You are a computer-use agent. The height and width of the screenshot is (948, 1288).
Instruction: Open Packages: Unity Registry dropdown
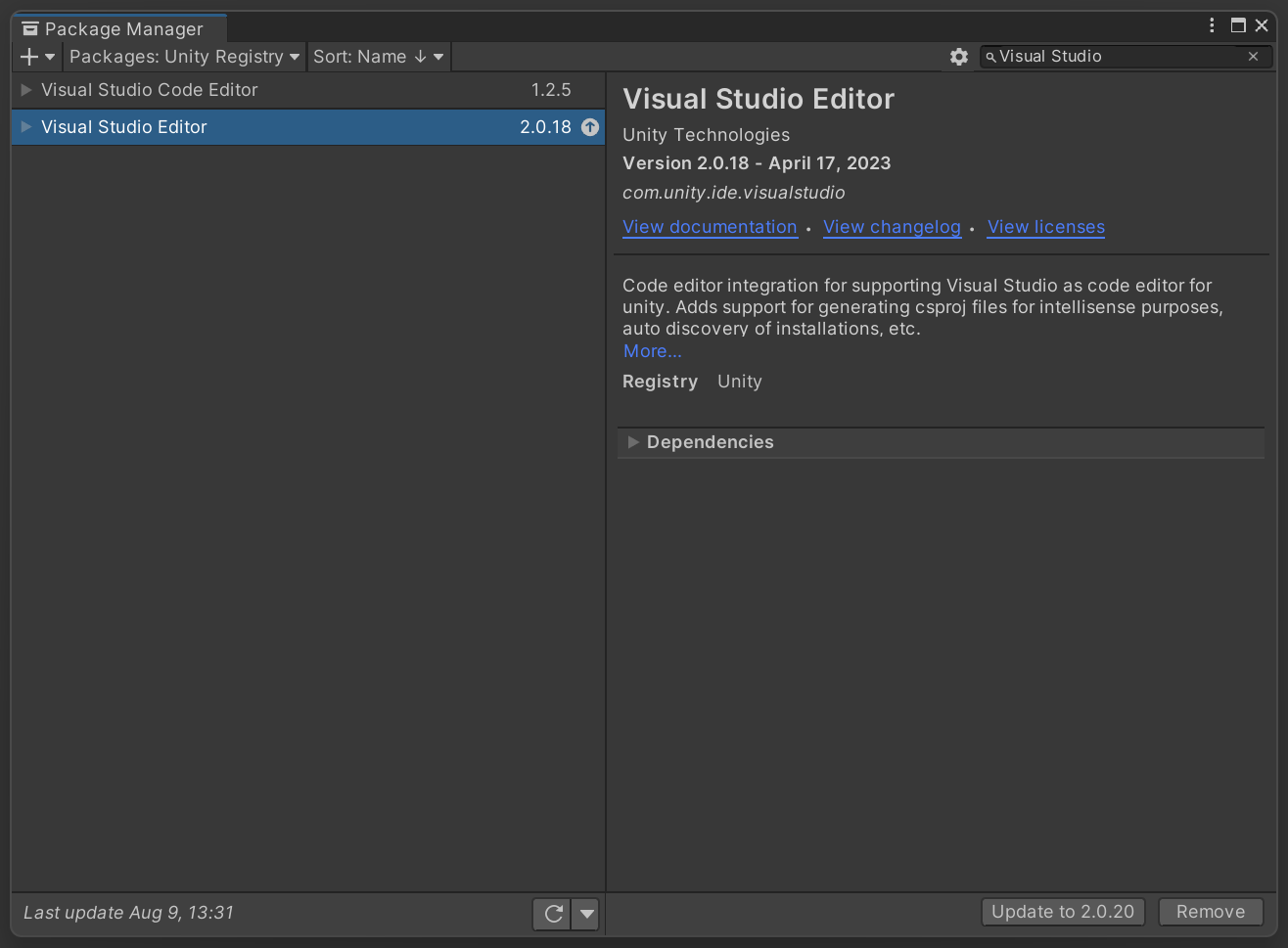[x=184, y=57]
